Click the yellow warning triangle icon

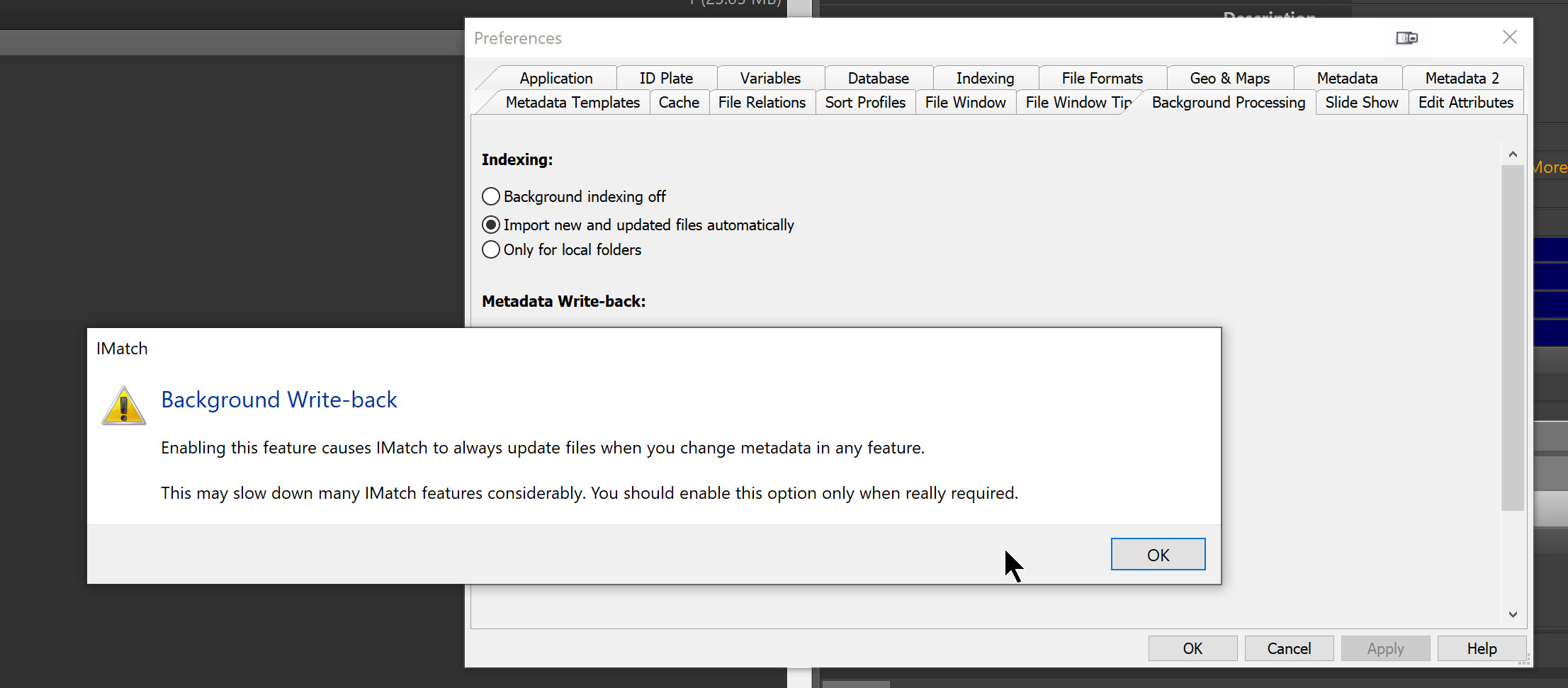click(x=124, y=406)
